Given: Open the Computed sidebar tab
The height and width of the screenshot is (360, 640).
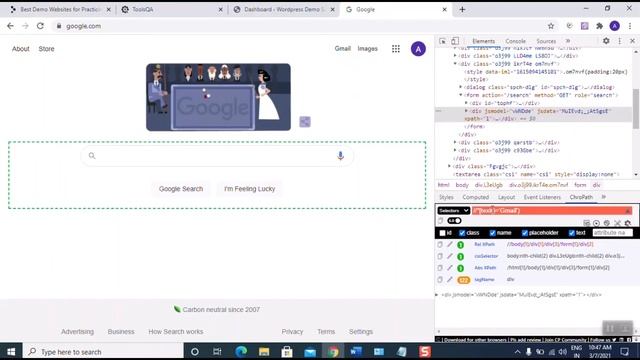Looking at the screenshot, I should pyautogui.click(x=476, y=197).
